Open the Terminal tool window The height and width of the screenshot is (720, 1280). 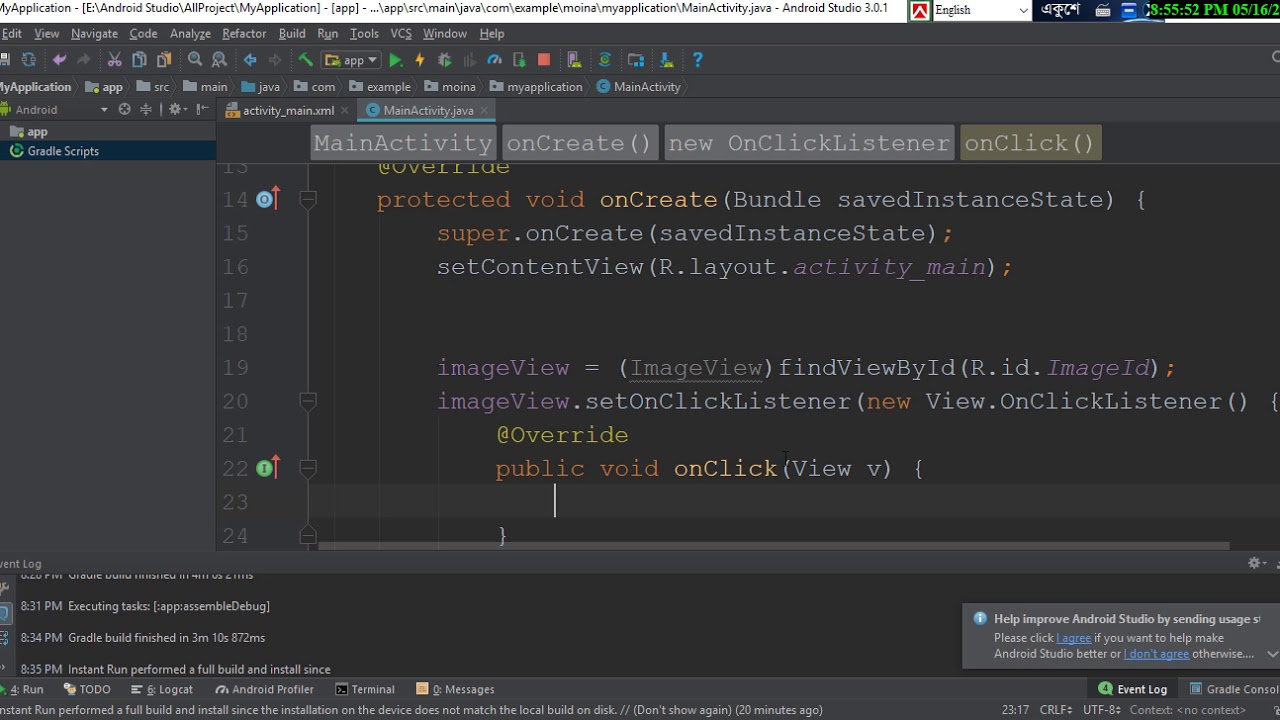click(365, 689)
